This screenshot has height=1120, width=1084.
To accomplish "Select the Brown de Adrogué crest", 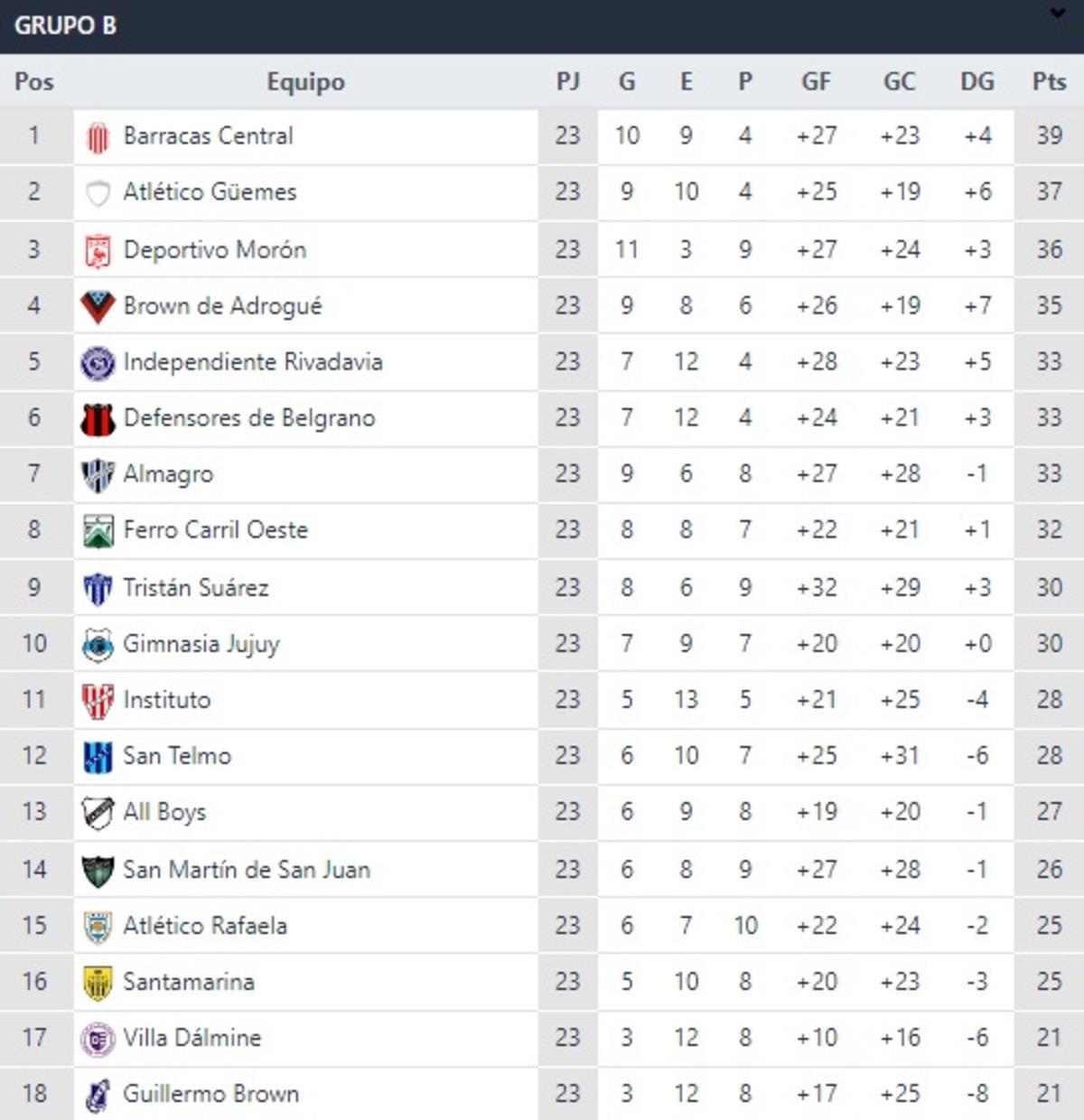I will coord(99,304).
